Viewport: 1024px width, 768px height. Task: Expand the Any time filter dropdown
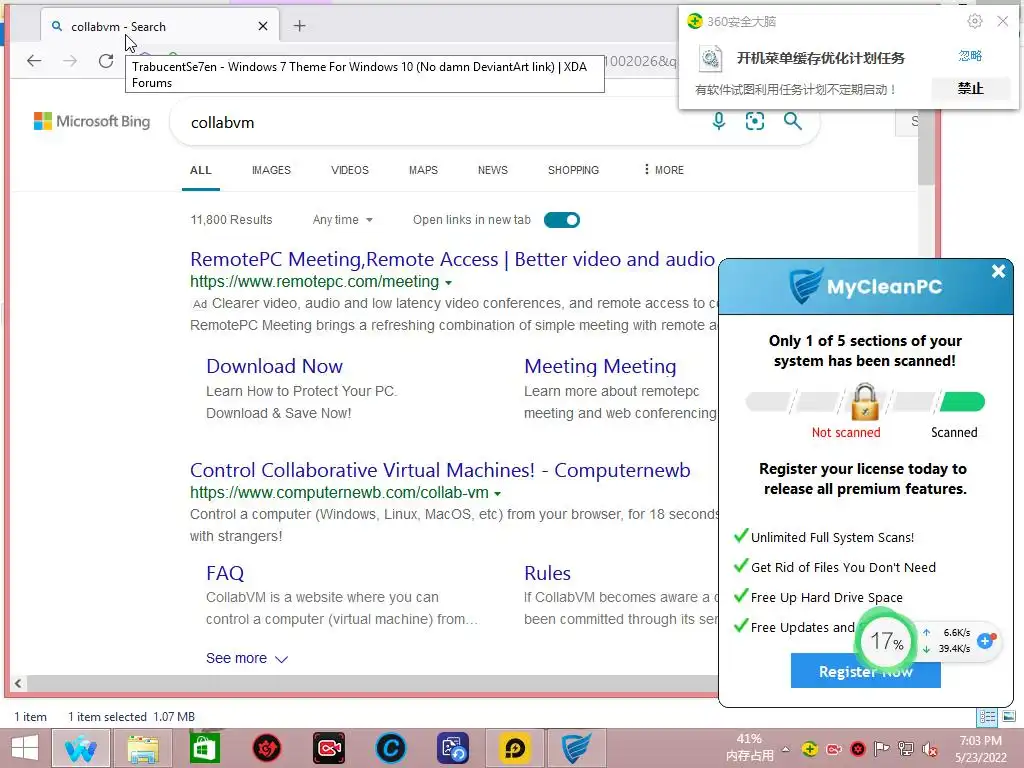(x=342, y=220)
